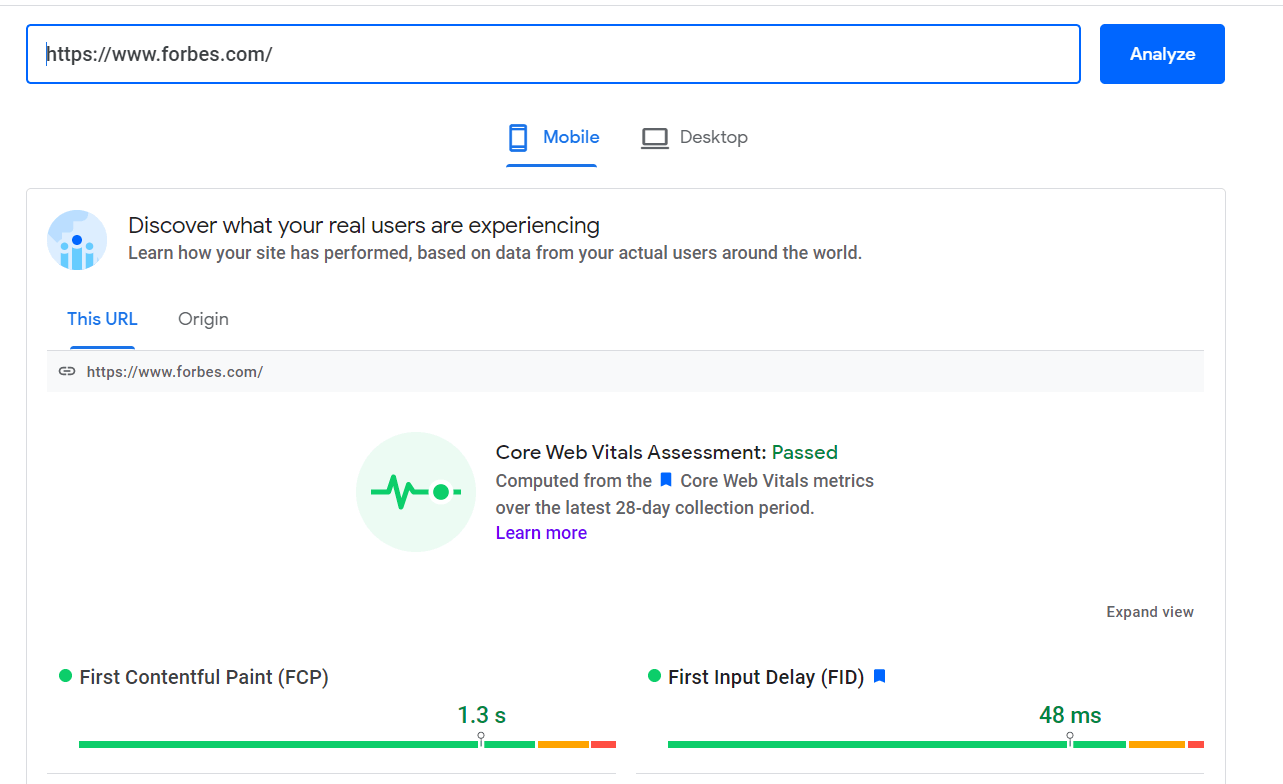Click the Discover what your real users heading
Viewport: 1283px width, 784px height.
point(364,225)
